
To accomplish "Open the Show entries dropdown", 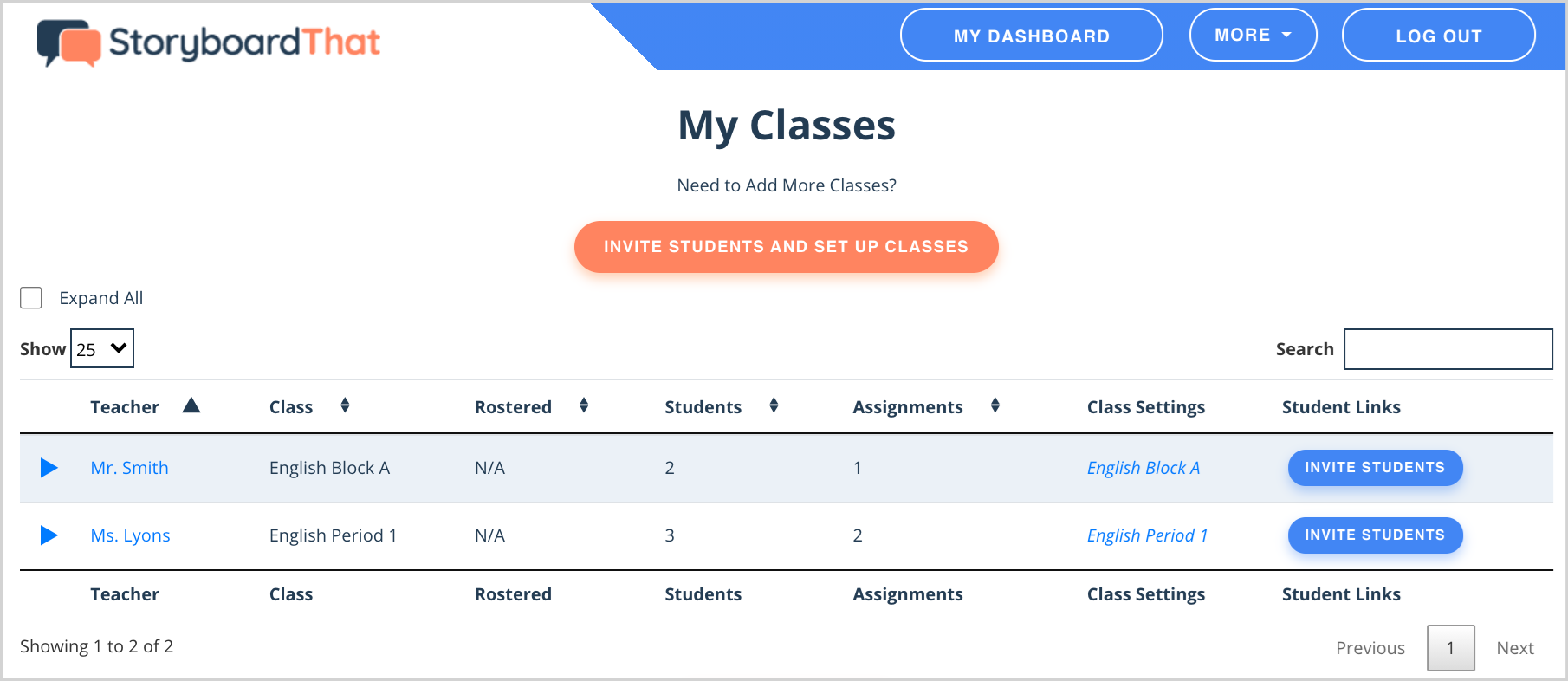I will pos(102,348).
